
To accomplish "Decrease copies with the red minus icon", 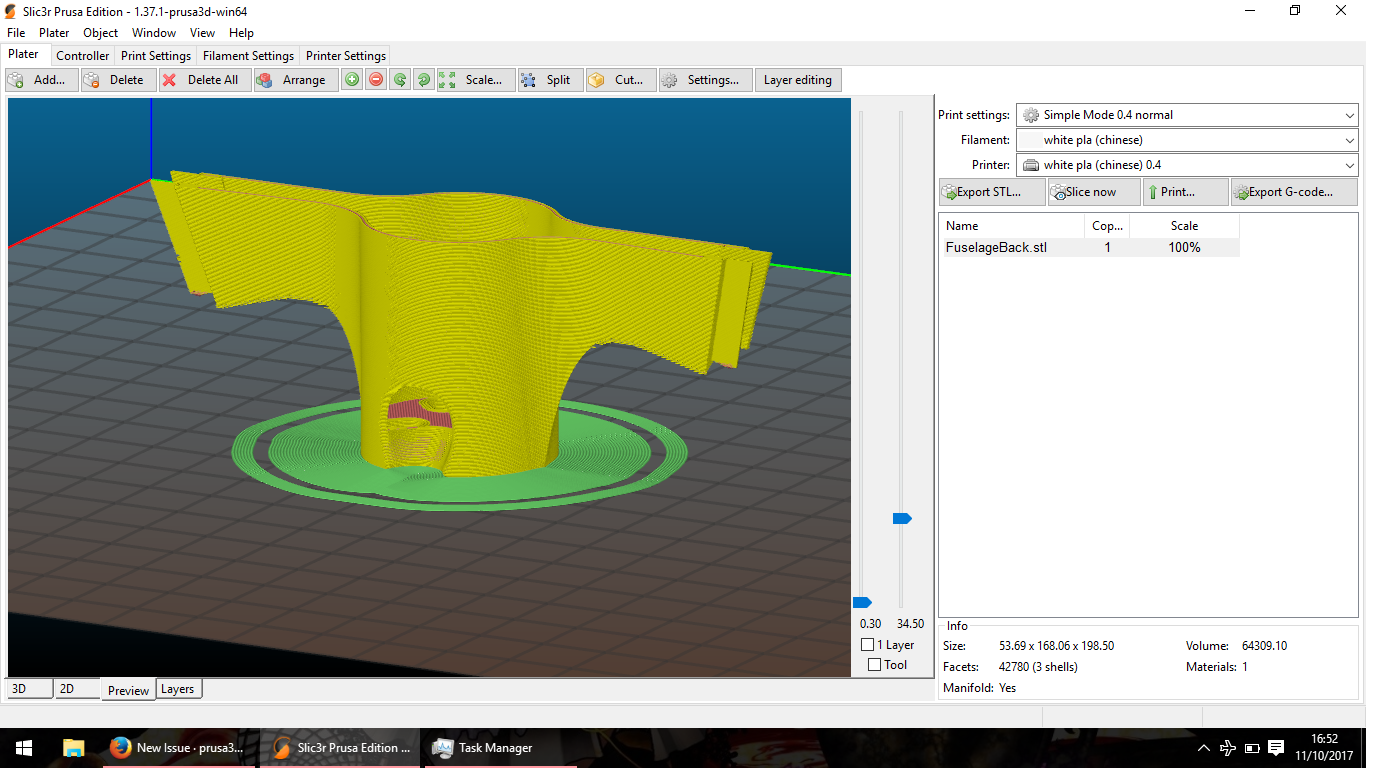I will (376, 80).
